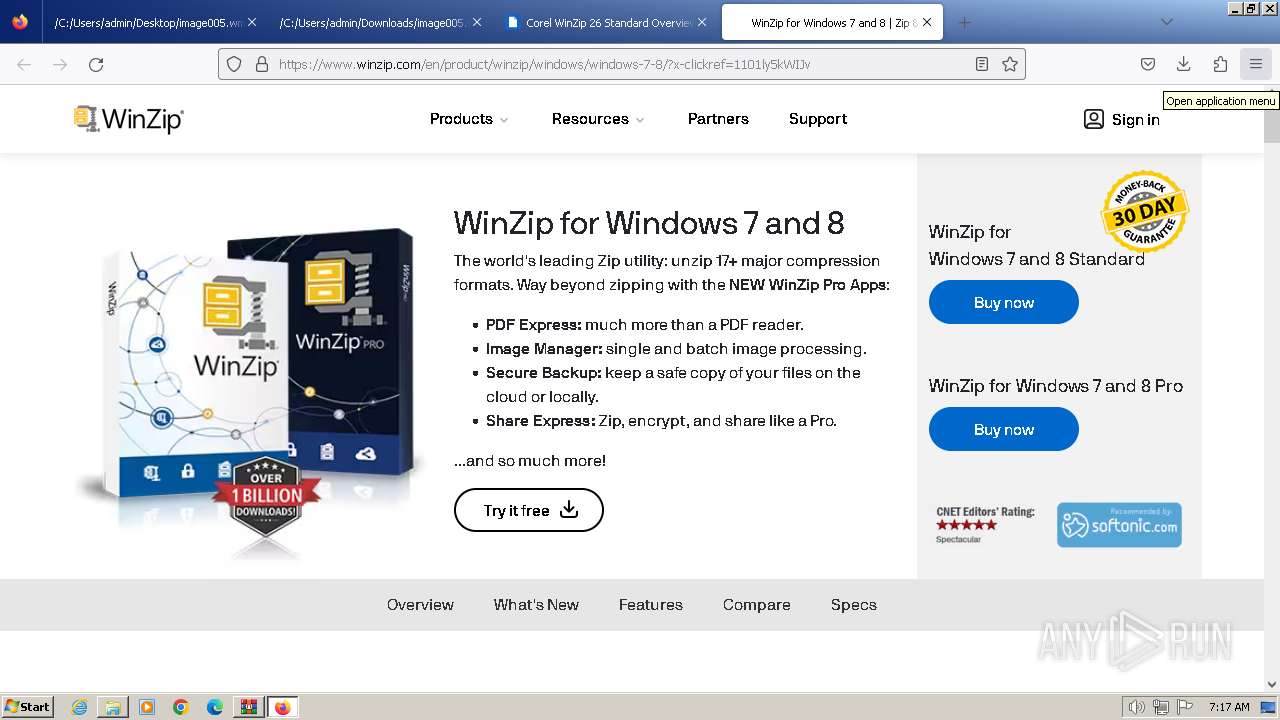Image resolution: width=1280 pixels, height=720 pixels.
Task: Click the site security padlock icon
Action: [261, 64]
